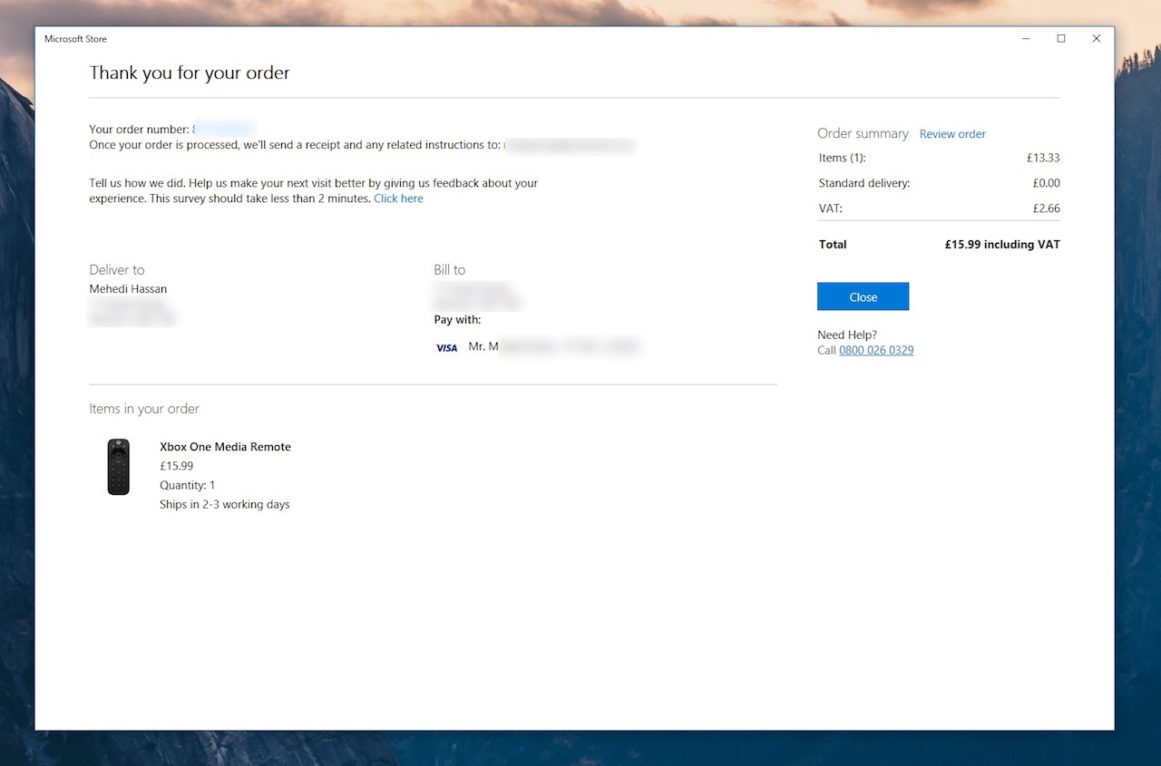Click the Mehedi Hassan delivery name

[128, 289]
